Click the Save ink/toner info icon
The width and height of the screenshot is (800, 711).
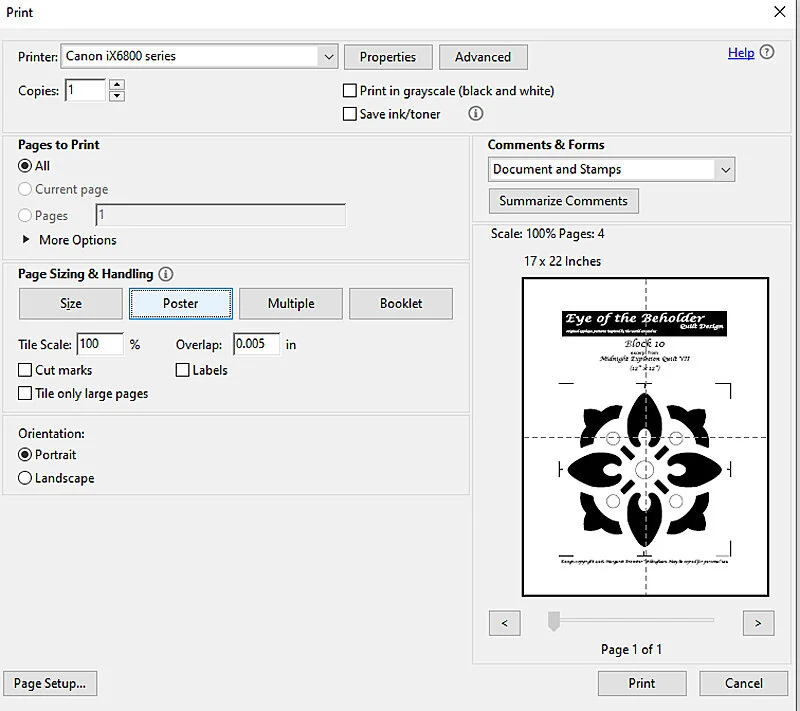pyautogui.click(x=476, y=113)
